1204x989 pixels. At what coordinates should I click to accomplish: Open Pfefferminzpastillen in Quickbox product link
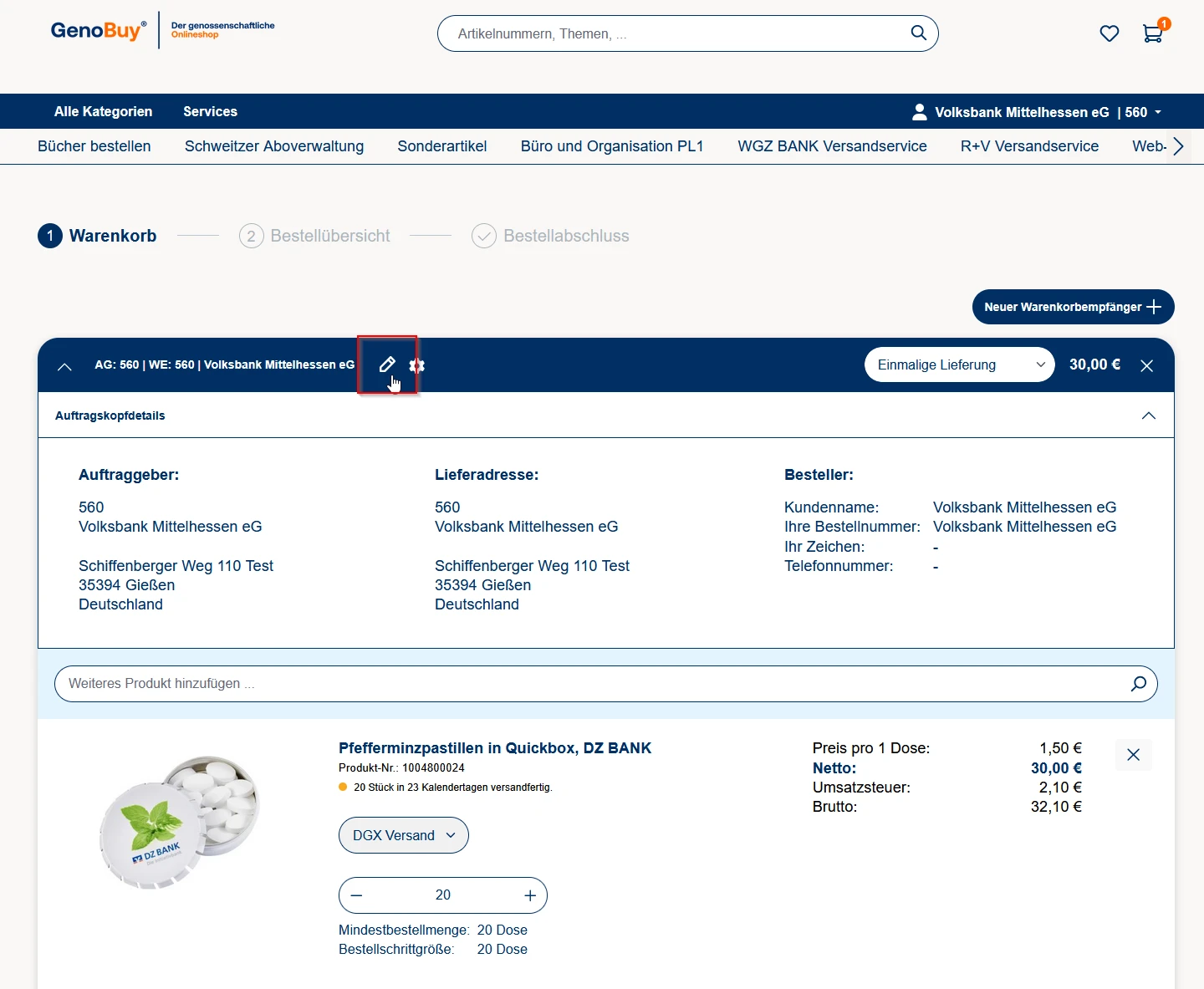click(x=494, y=748)
